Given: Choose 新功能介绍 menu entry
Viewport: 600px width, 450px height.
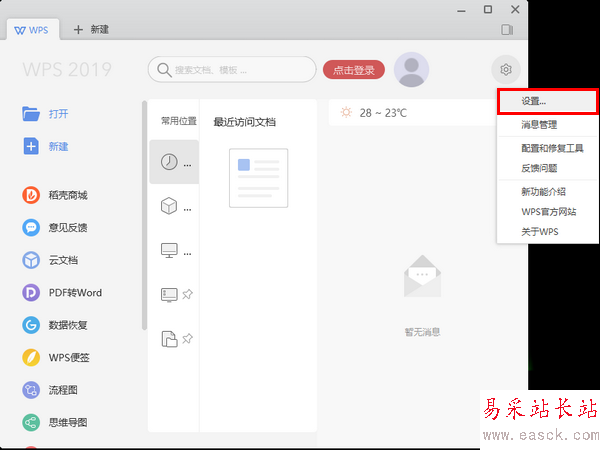Looking at the screenshot, I should click(548, 192).
